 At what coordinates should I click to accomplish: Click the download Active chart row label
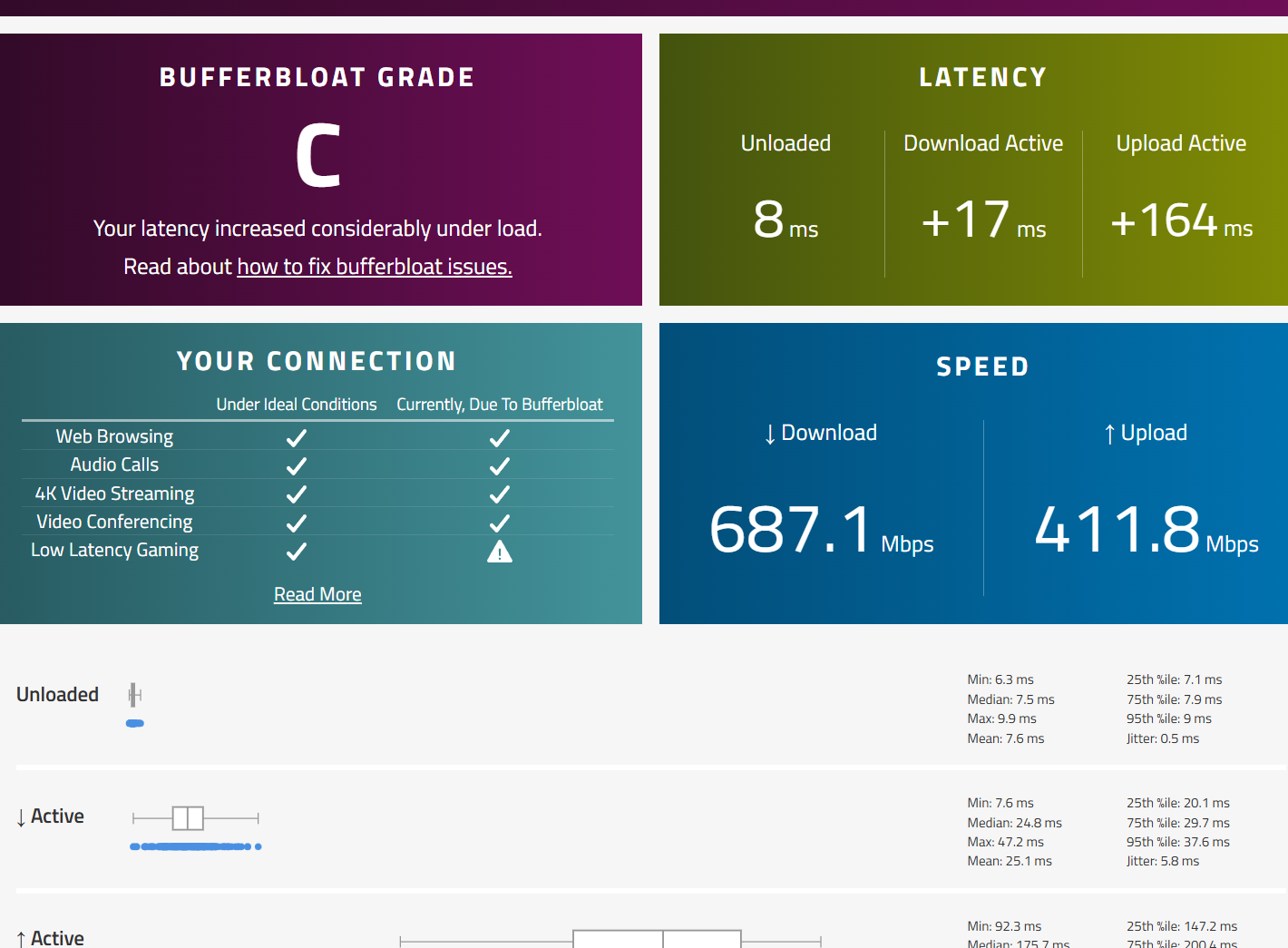[x=50, y=816]
